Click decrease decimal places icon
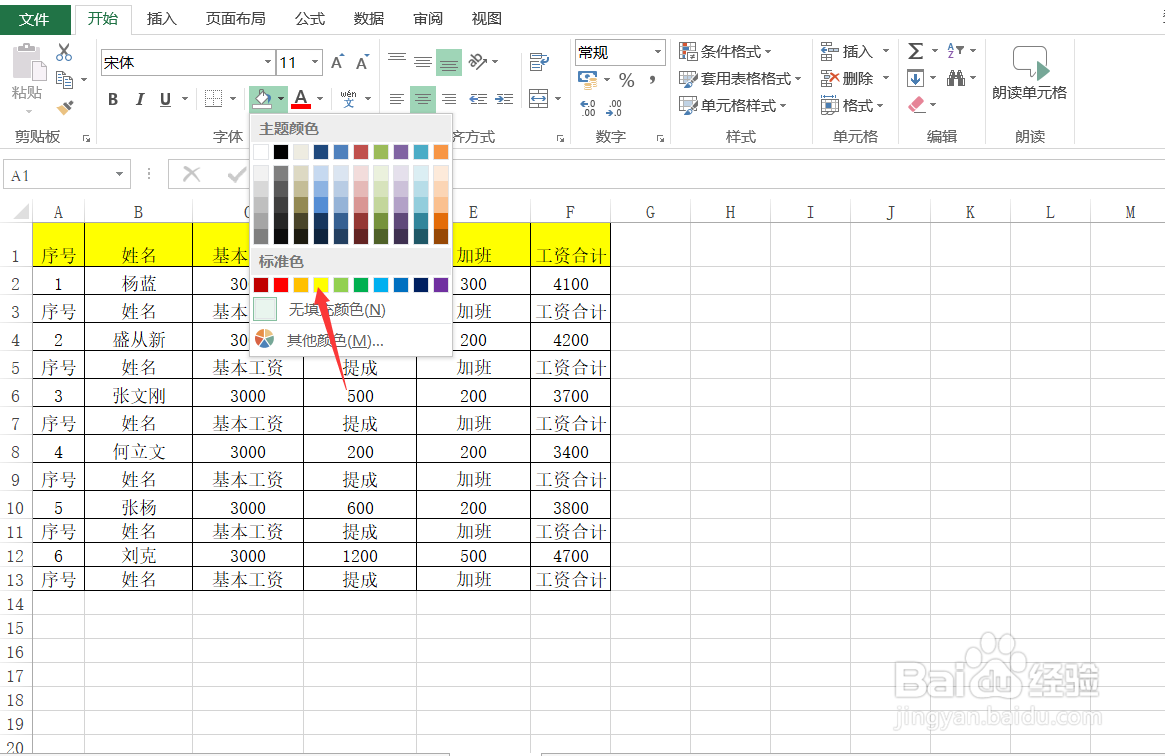This screenshot has height=756, width=1165. (614, 108)
